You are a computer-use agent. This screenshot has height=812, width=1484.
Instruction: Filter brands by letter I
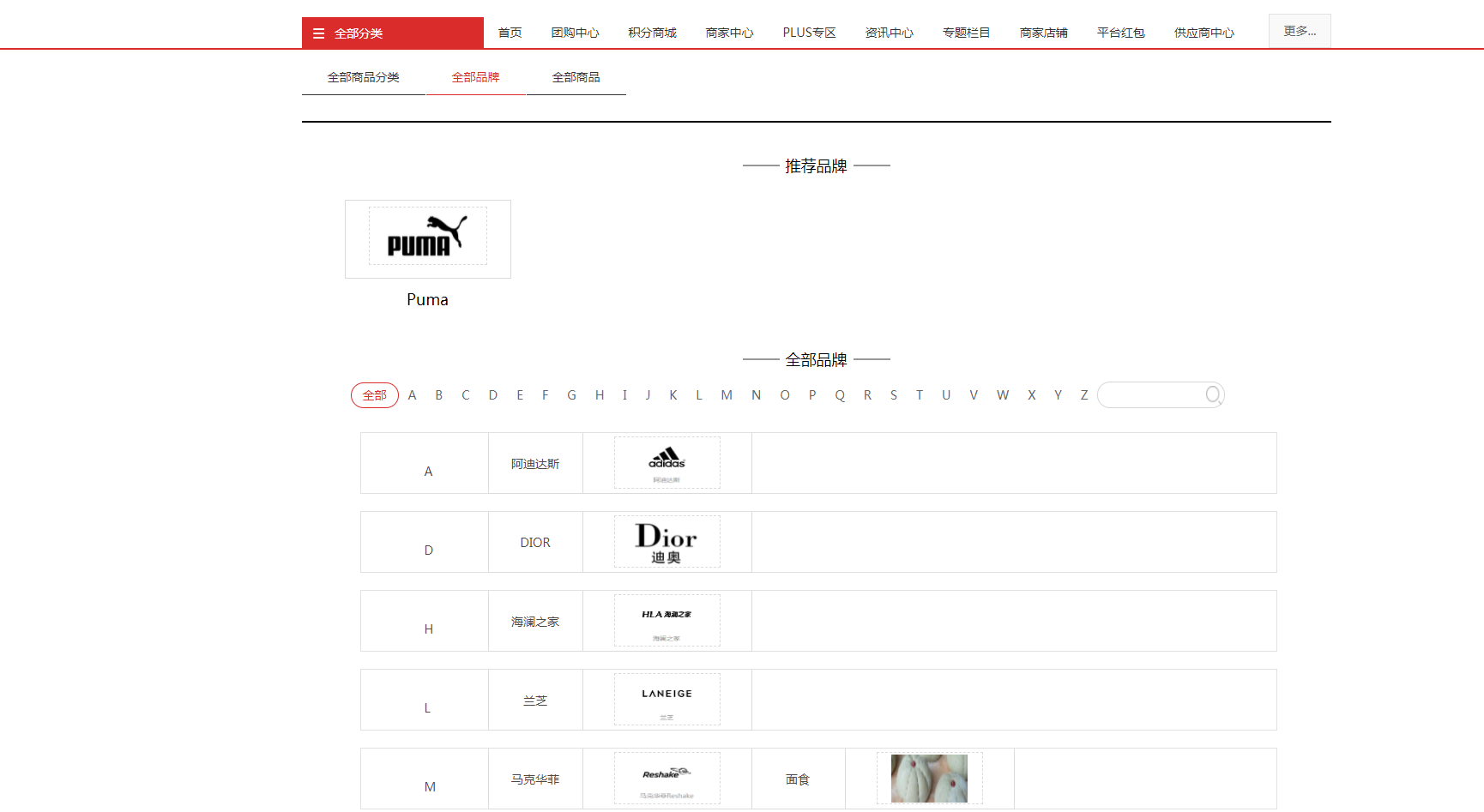(x=624, y=395)
